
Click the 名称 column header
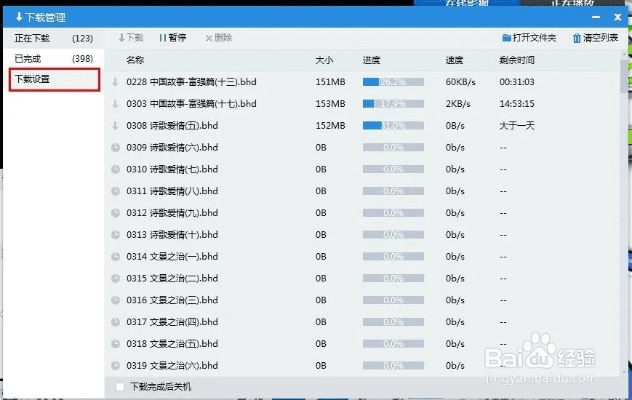135,60
